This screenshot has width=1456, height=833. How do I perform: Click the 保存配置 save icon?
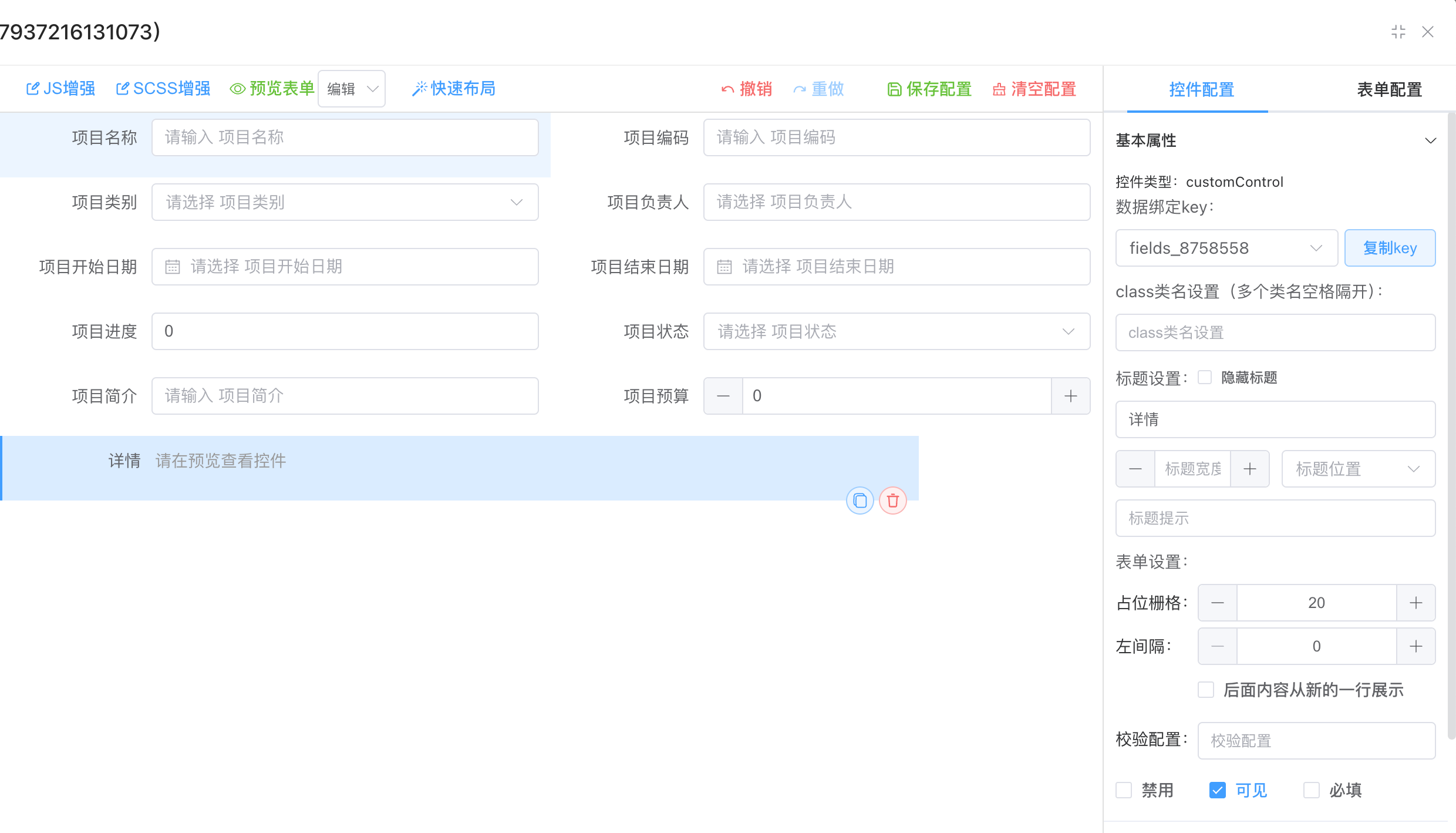click(894, 89)
